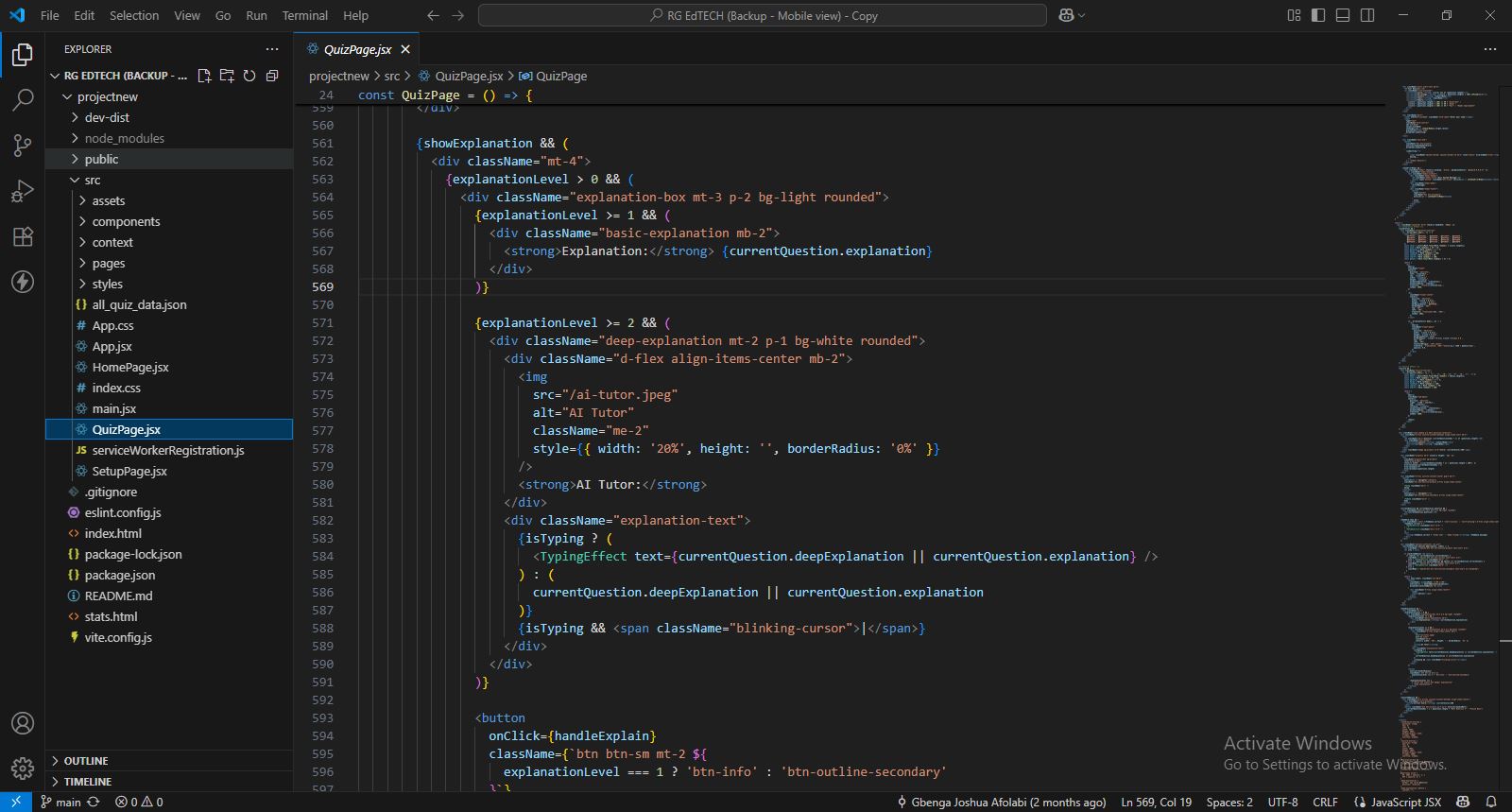Open the Run and Debug view
The image size is (1512, 812).
[x=23, y=191]
